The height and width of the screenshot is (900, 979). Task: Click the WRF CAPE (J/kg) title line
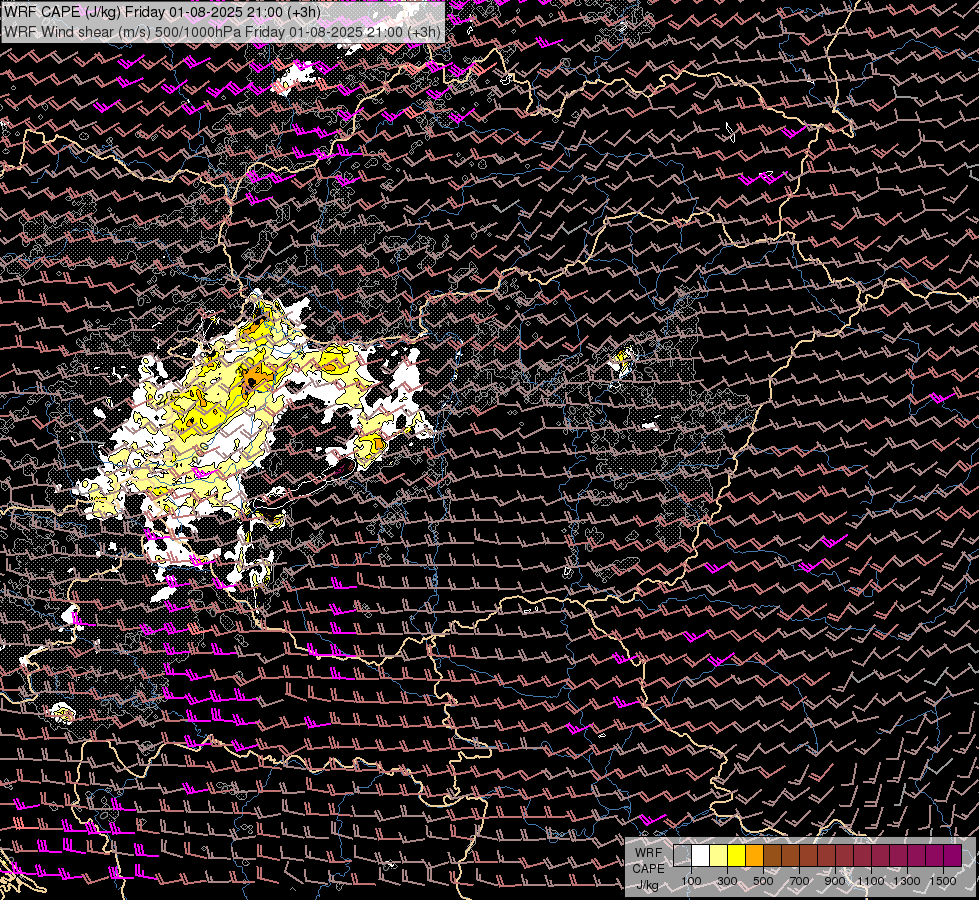pyautogui.click(x=162, y=12)
